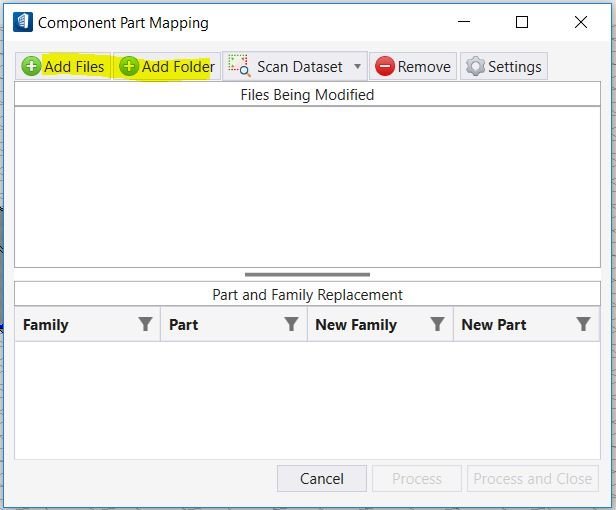Click the greyed-out Process button

coord(417,479)
